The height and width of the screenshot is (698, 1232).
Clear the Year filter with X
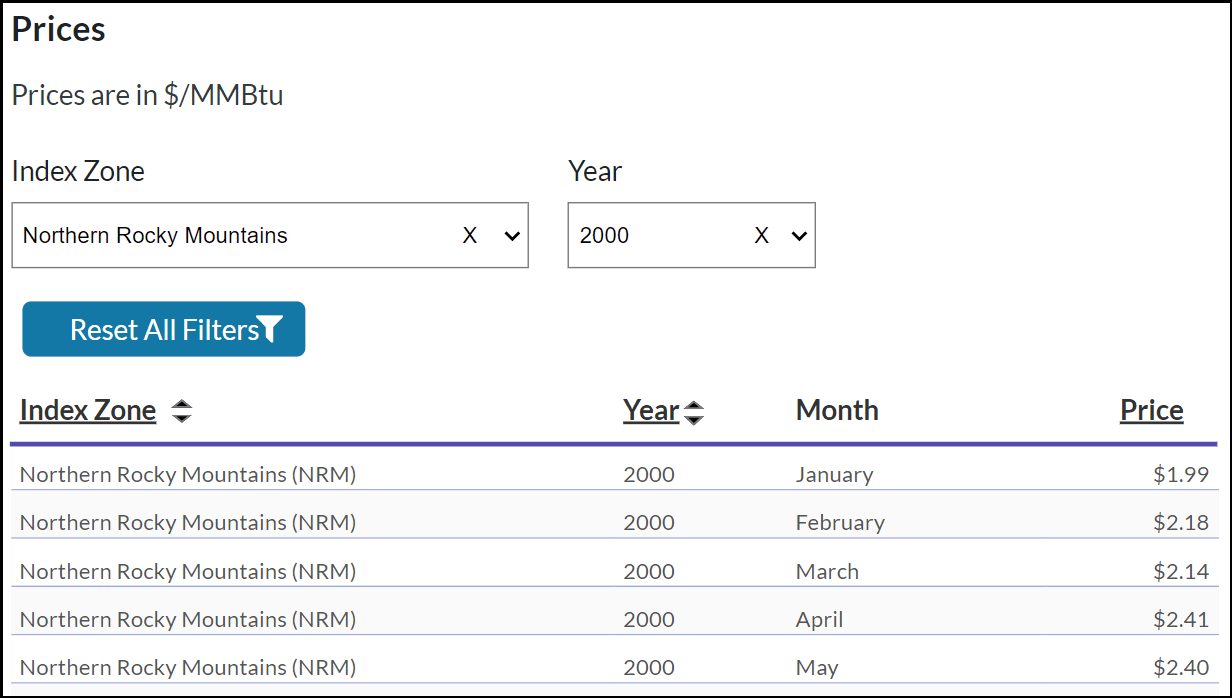[762, 236]
